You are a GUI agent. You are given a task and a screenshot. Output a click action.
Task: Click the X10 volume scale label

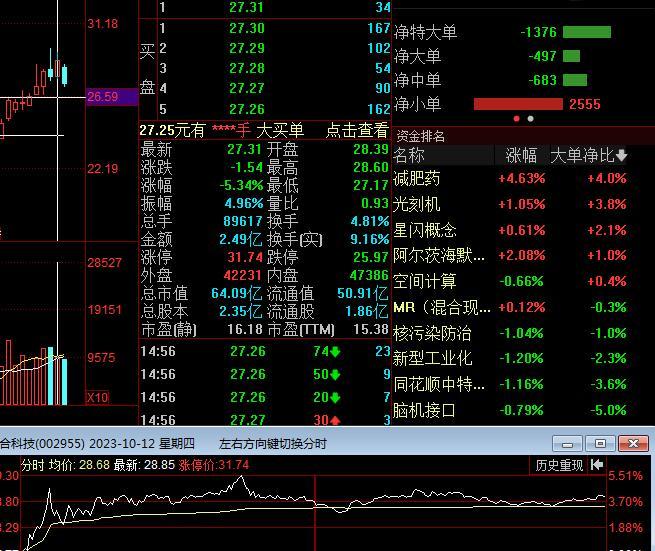click(x=97, y=397)
